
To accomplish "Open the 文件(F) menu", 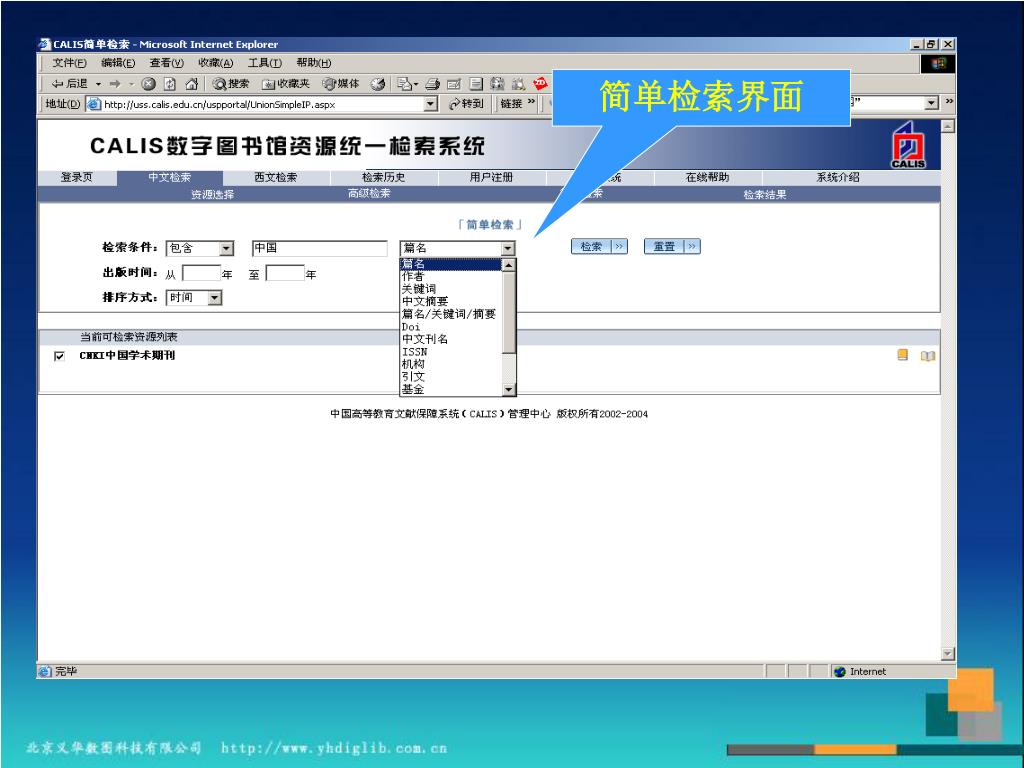I will [x=69, y=63].
